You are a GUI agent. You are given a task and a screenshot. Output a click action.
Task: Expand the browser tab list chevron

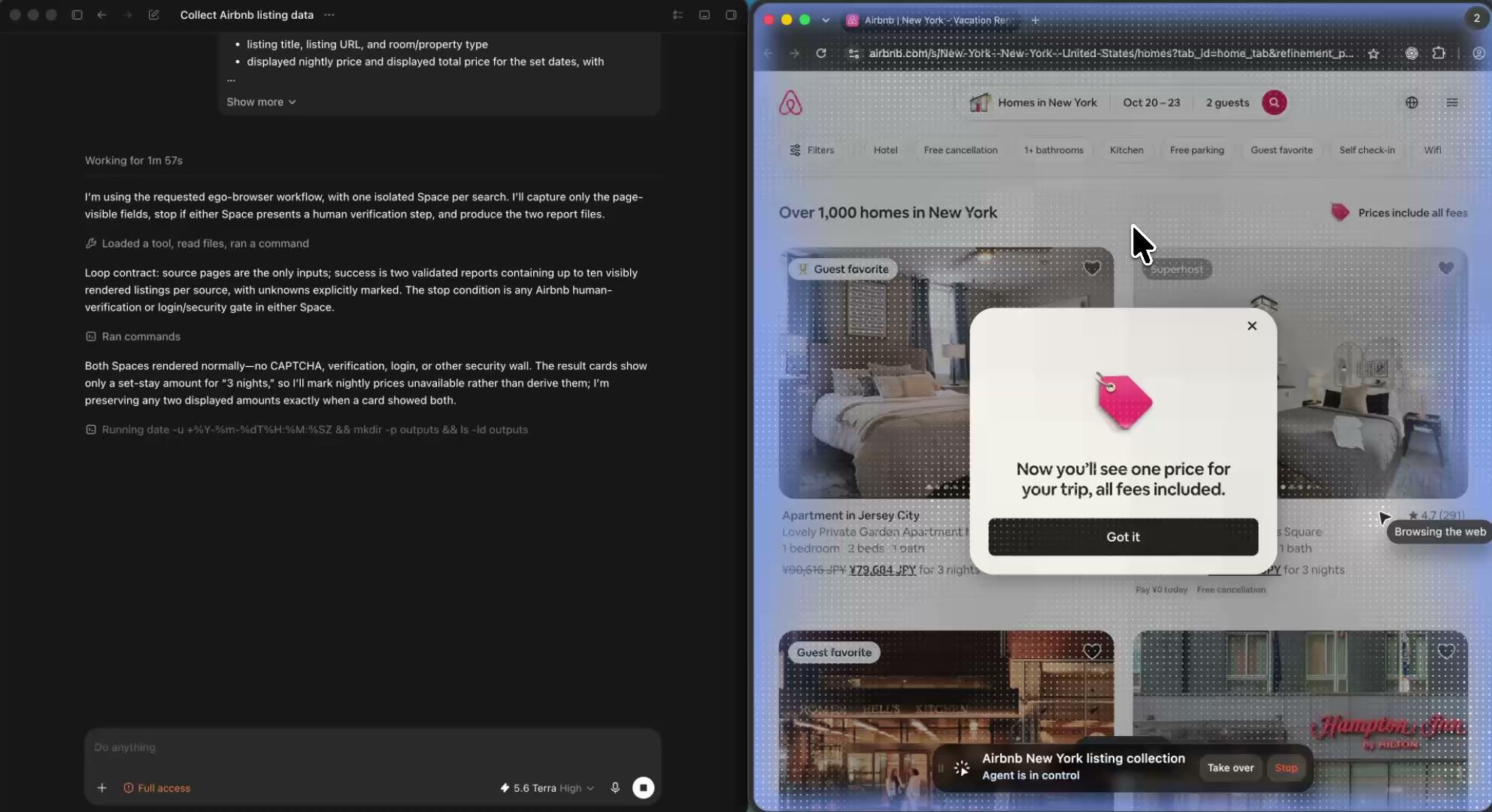(826, 20)
